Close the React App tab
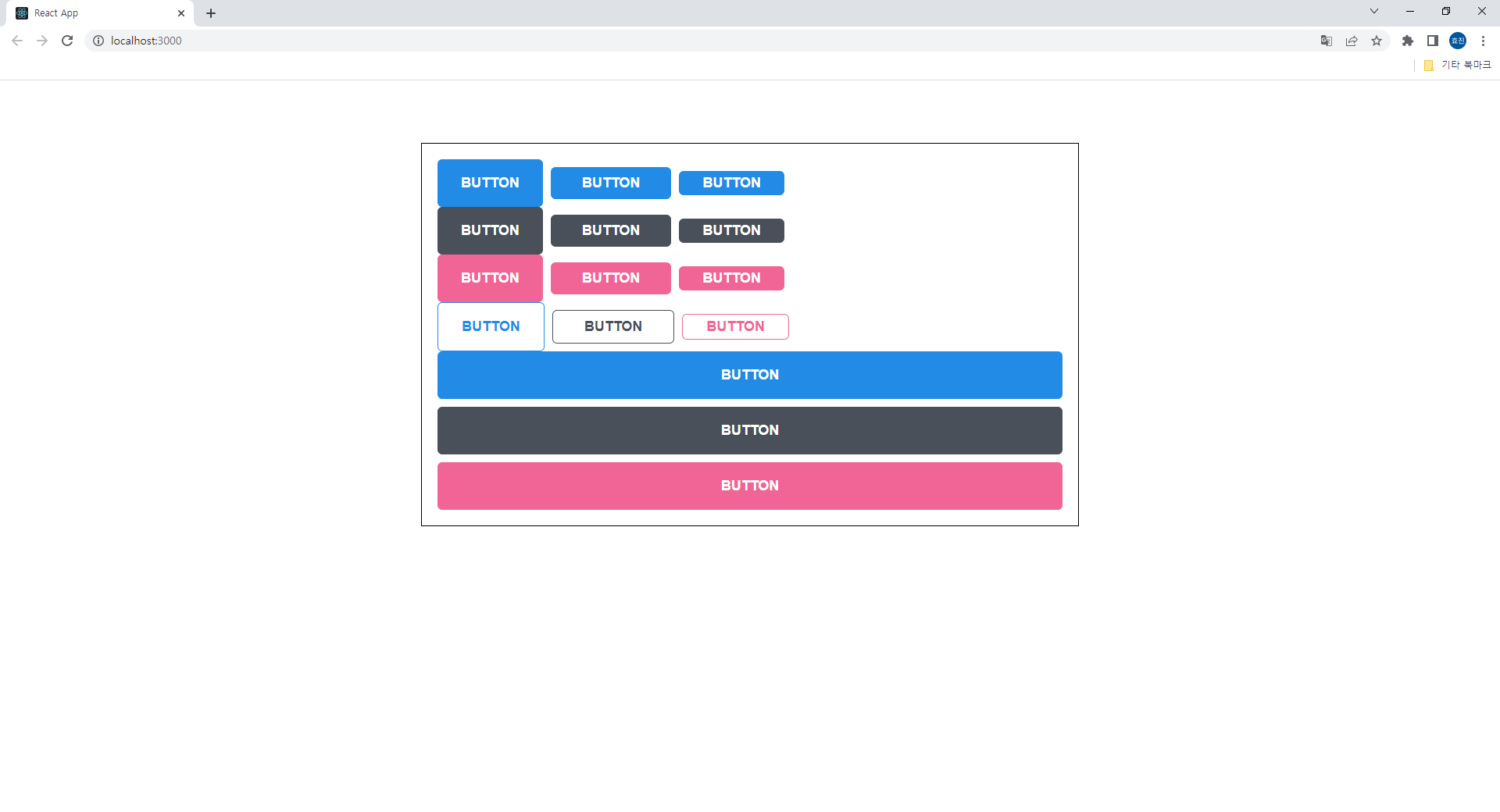 [181, 13]
